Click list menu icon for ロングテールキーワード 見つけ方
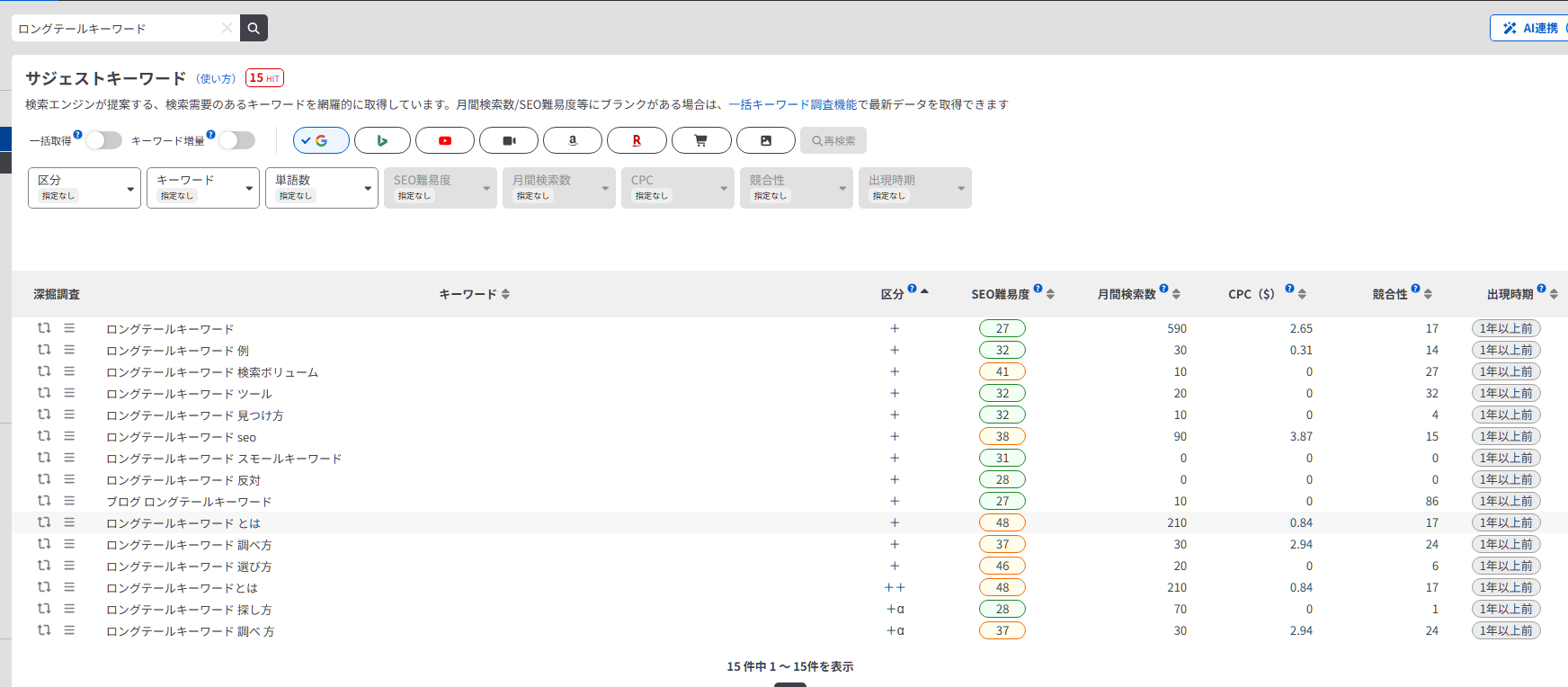Viewport: 1568px width, 687px height. [69, 415]
